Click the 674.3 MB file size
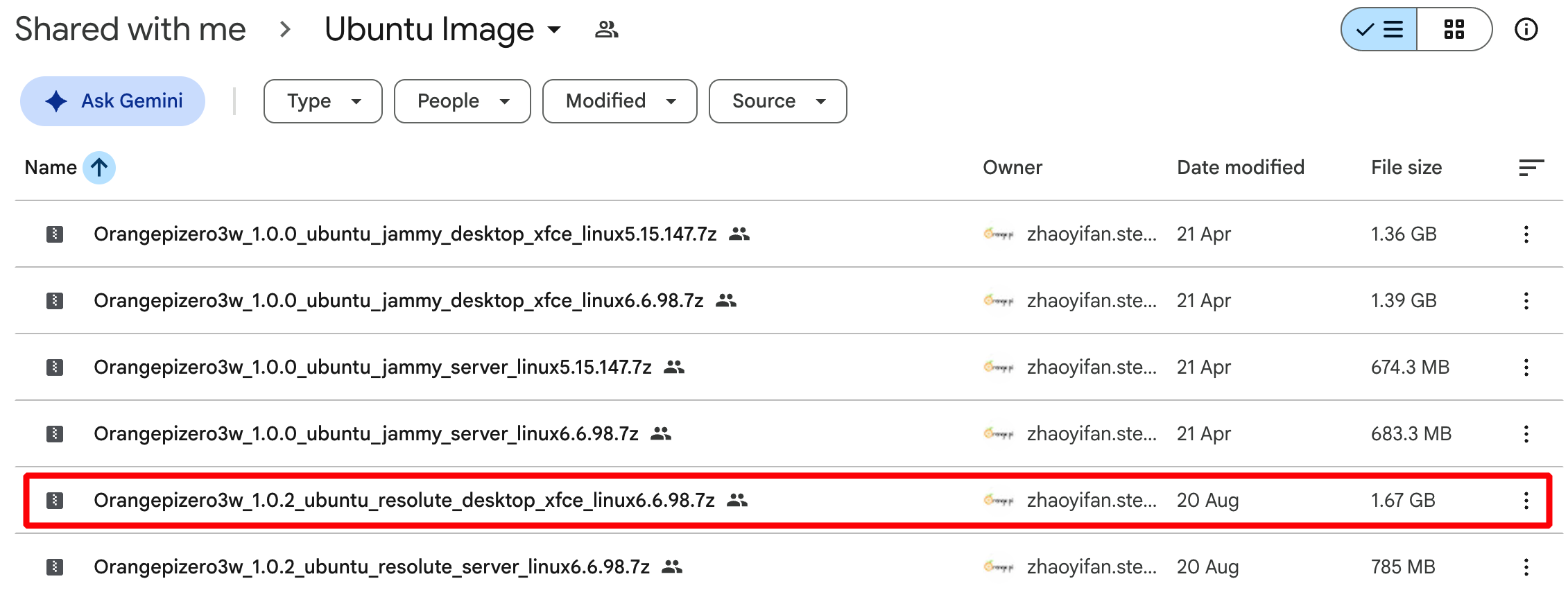The height and width of the screenshot is (597, 1568). click(x=1410, y=367)
